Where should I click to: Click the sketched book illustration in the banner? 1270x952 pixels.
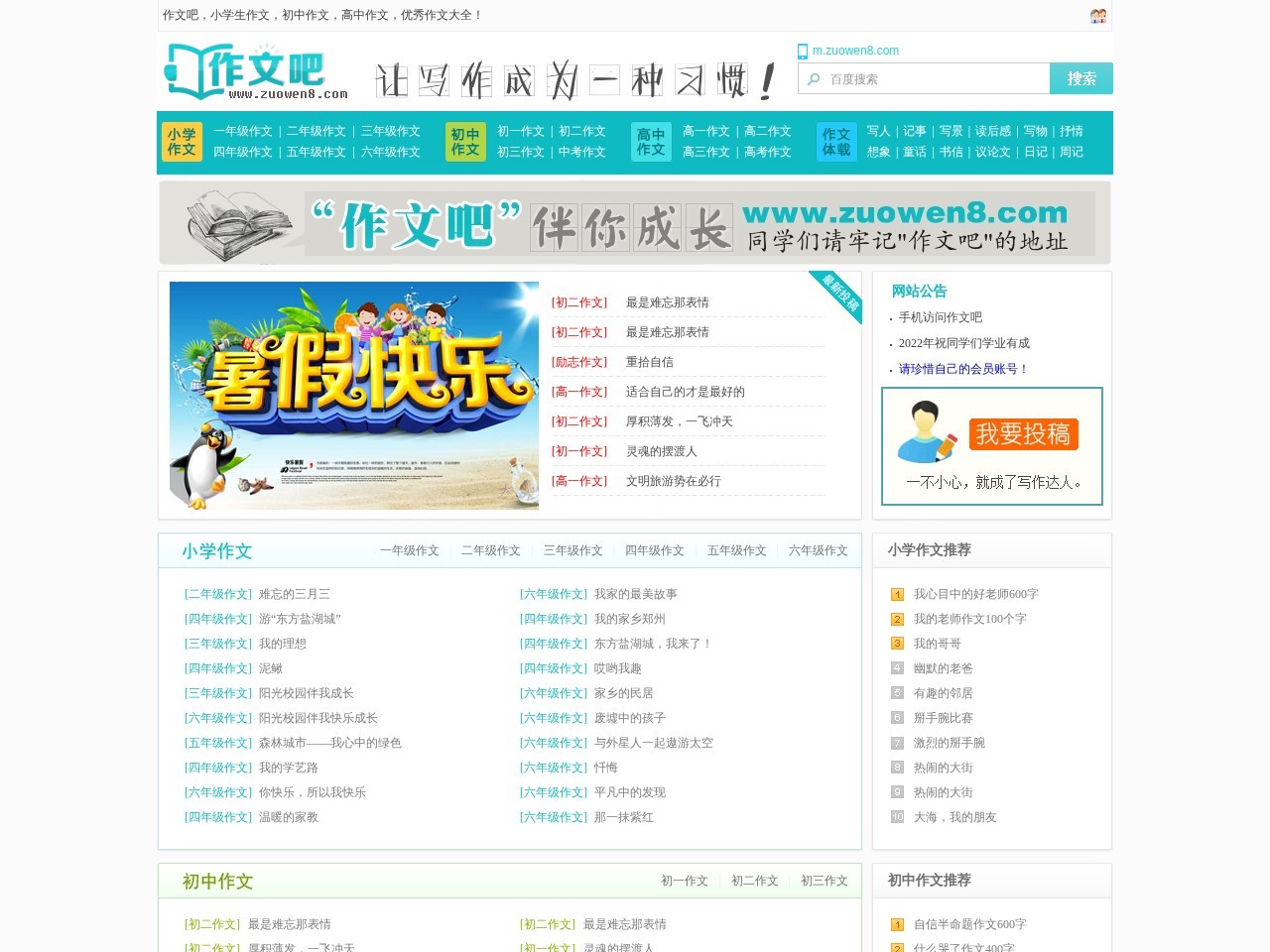(x=238, y=223)
